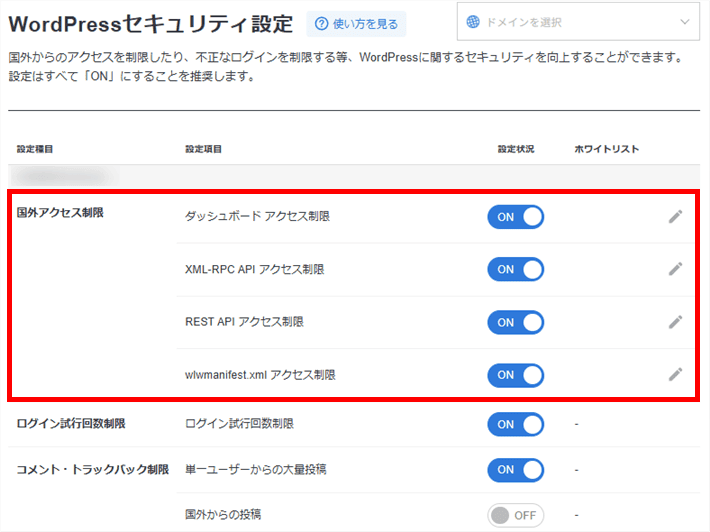The height and width of the screenshot is (532, 710).
Task: Edit whitelist for wlwmanifest.xml アクセス制限
Action: 675,374
